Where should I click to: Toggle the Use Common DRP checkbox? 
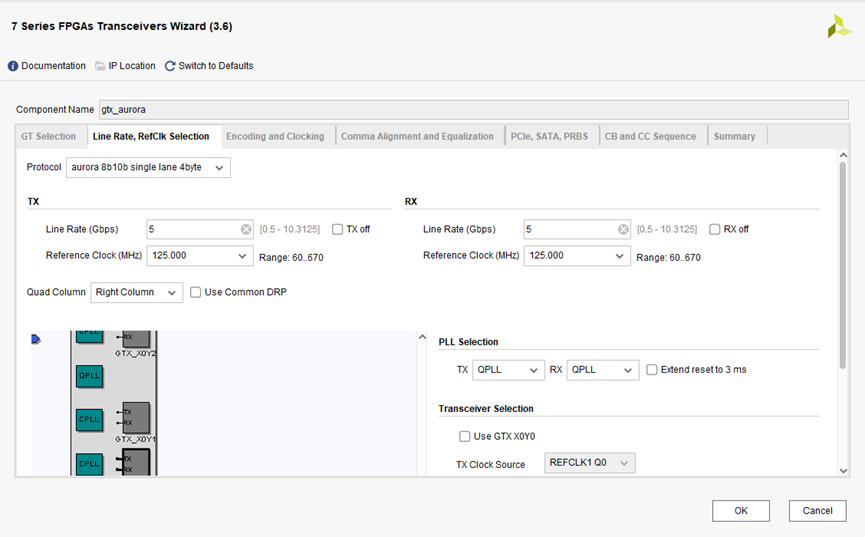(196, 292)
